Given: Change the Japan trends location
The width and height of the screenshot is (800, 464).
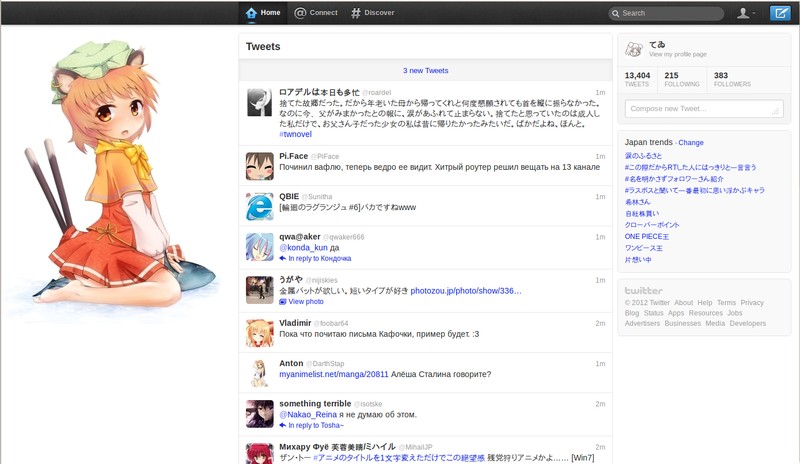Looking at the screenshot, I should pos(691,143).
